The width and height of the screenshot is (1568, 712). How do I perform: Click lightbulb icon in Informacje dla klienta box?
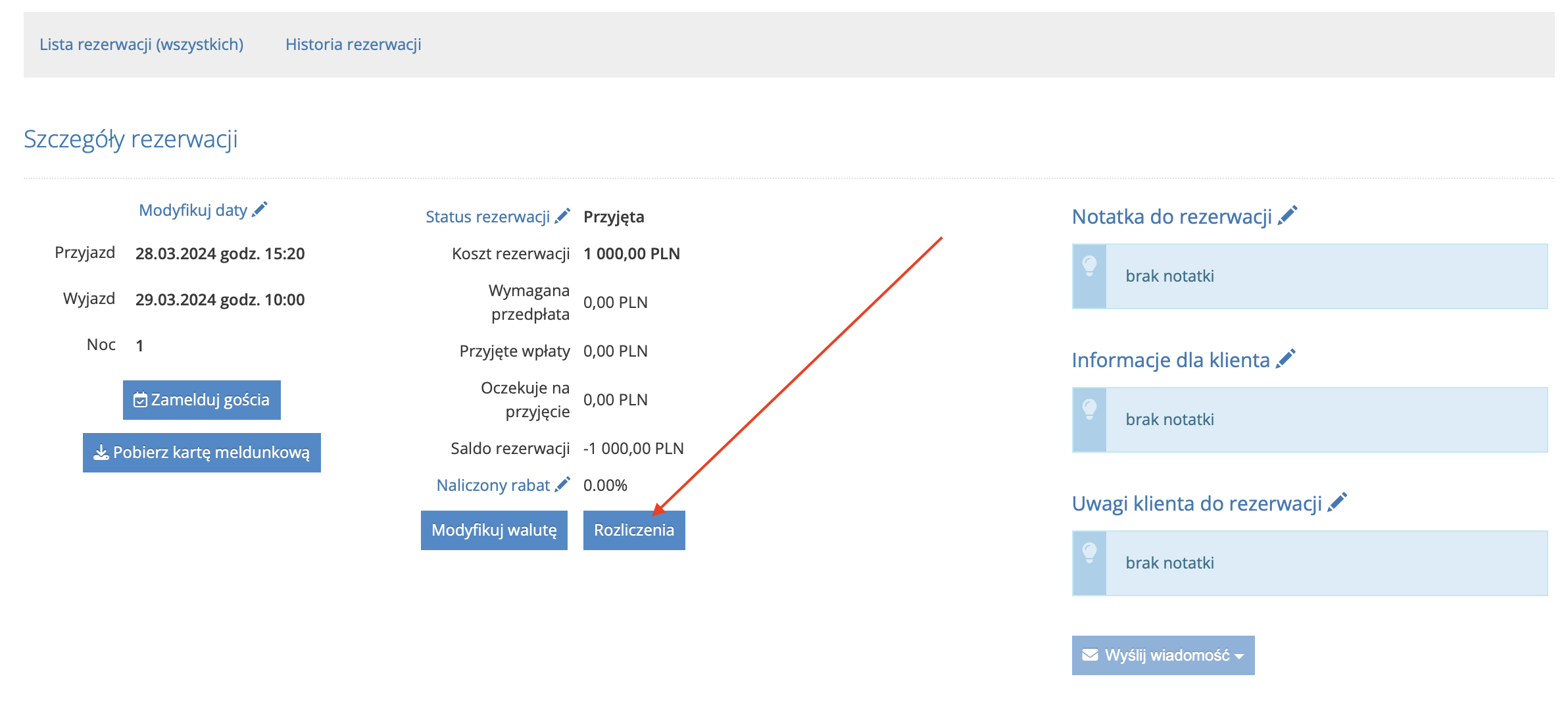(1089, 409)
